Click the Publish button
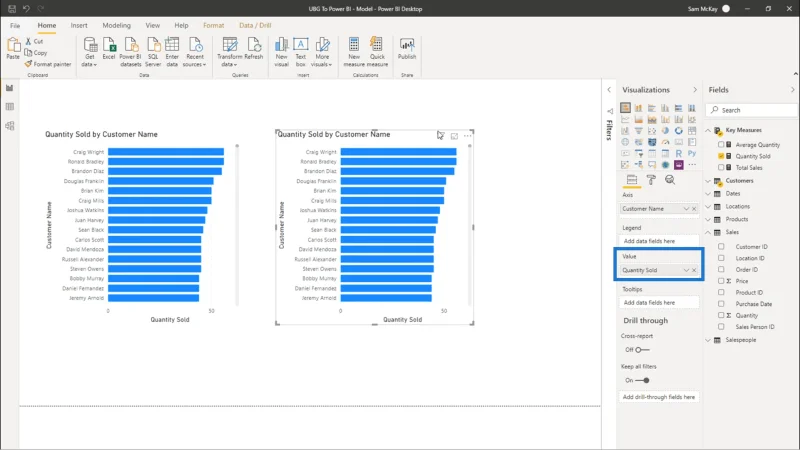The image size is (800, 450). click(407, 49)
